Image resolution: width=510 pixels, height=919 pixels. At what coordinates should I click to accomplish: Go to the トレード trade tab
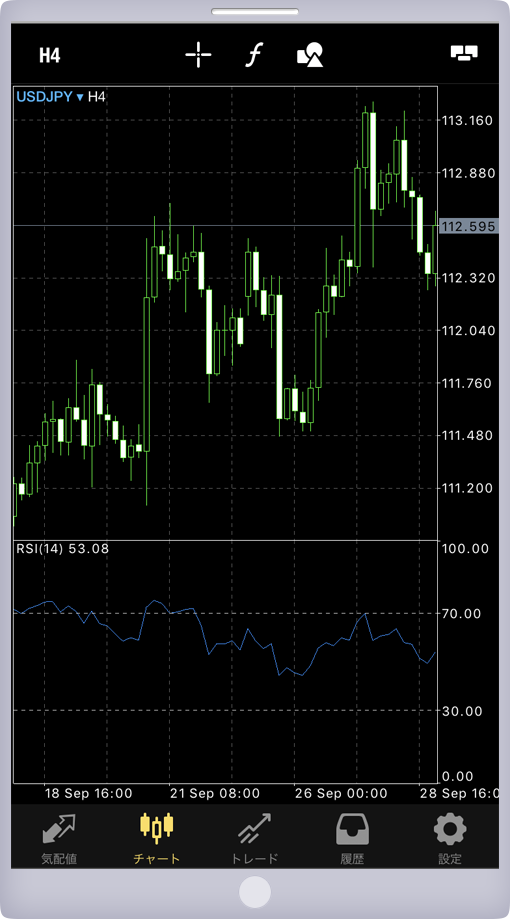click(x=254, y=839)
